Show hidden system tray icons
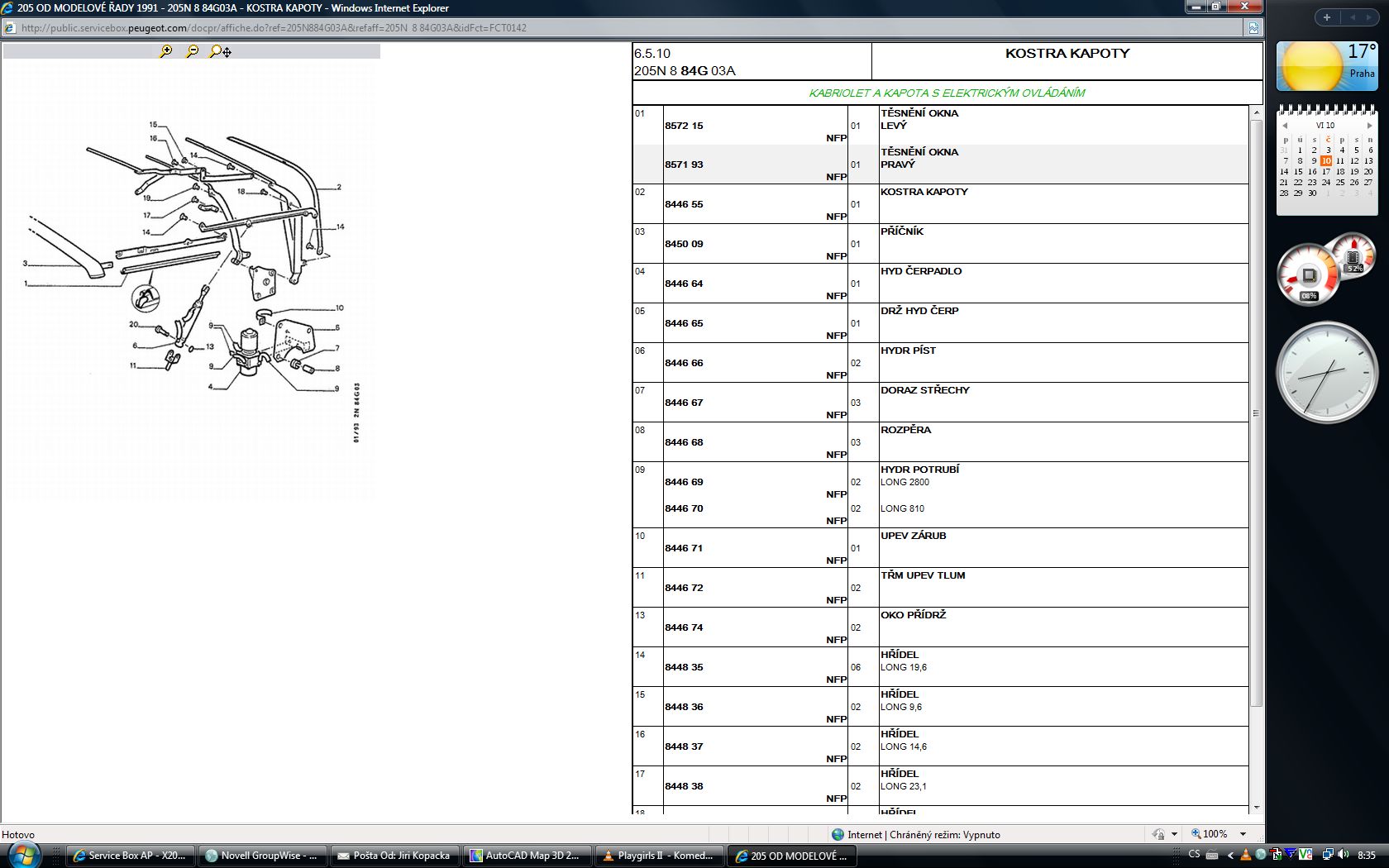The image size is (1389, 868). [x=1230, y=856]
